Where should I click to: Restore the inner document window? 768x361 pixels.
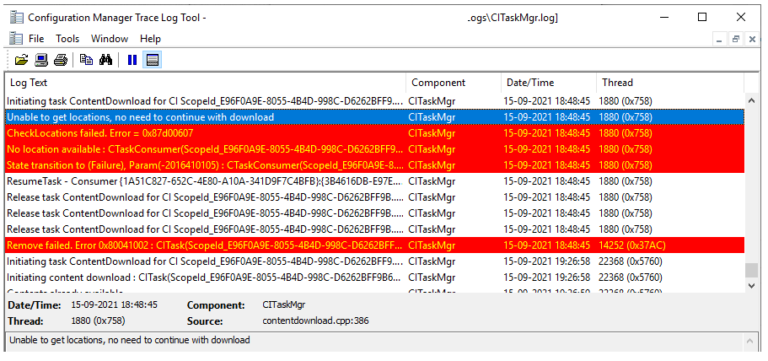tap(736, 40)
